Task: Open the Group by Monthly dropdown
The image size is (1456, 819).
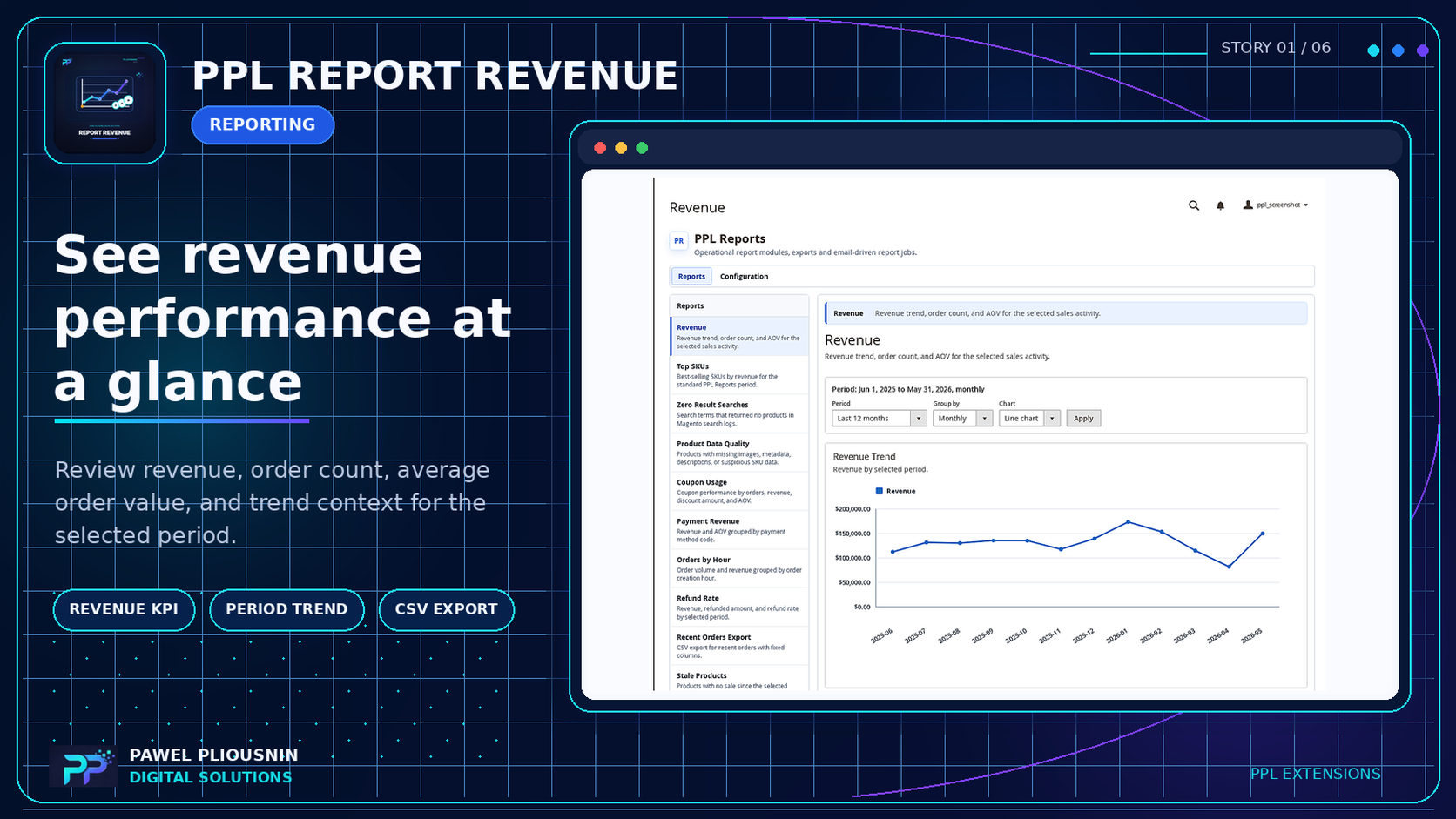Action: pos(962,419)
